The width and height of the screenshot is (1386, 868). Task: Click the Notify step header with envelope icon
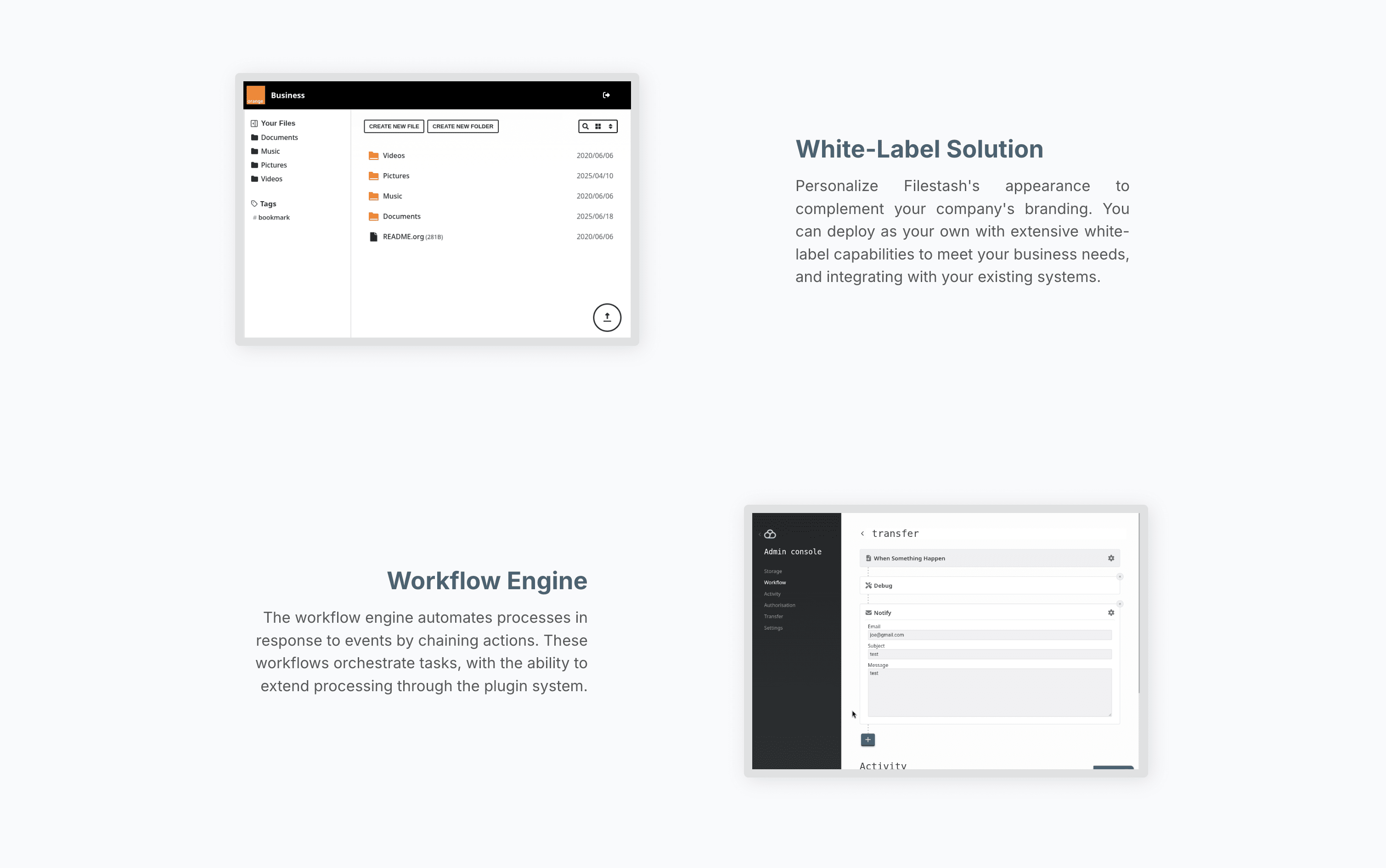878,613
